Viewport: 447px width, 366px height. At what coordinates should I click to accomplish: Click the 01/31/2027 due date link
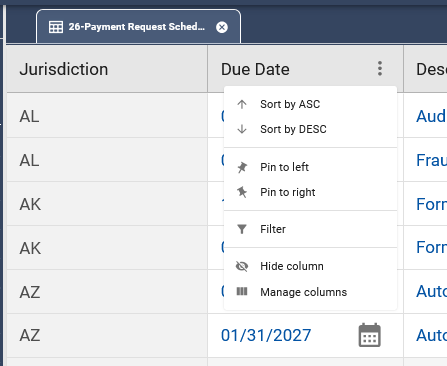pos(266,335)
